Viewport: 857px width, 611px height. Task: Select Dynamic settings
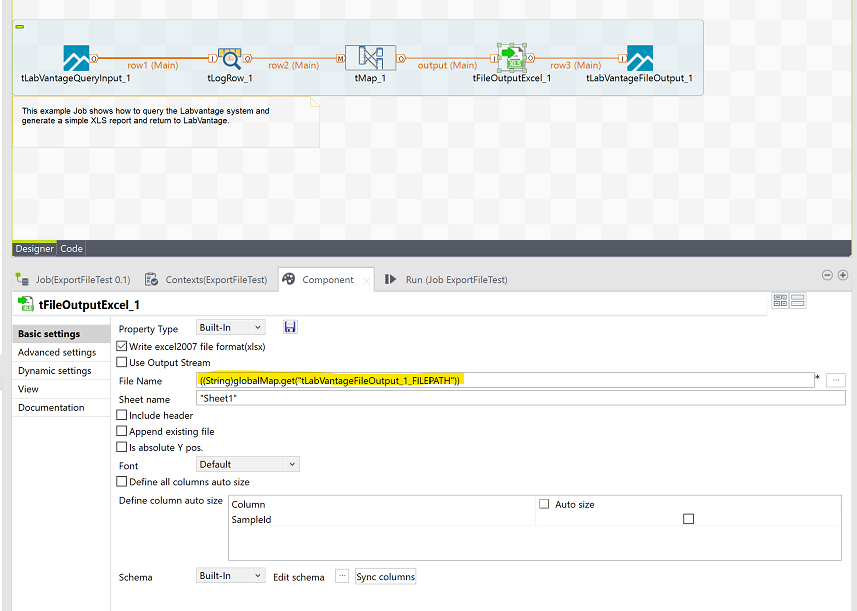(x=61, y=371)
